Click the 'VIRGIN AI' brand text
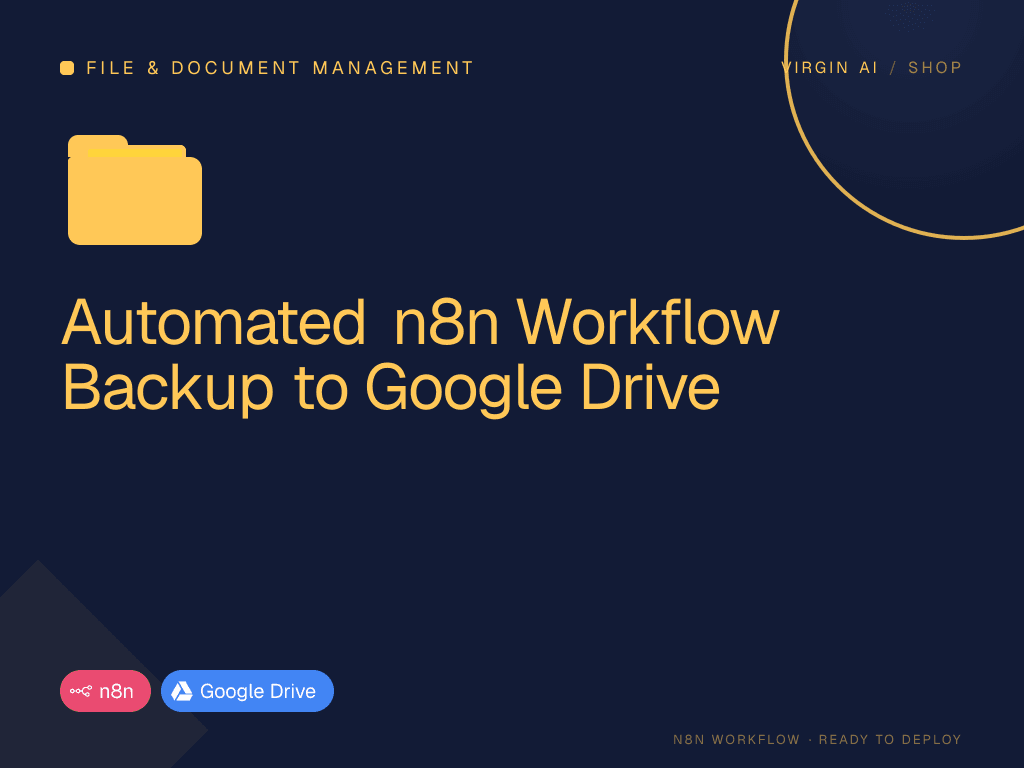This screenshot has width=1024, height=768. tap(829, 68)
